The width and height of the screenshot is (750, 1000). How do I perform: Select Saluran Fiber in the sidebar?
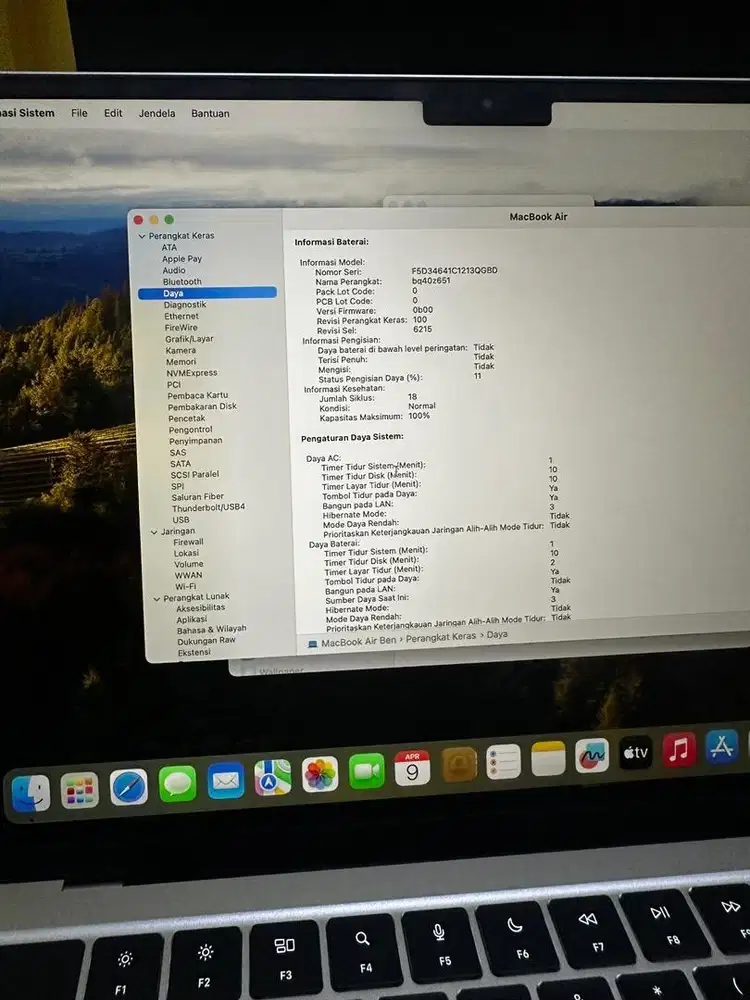coord(198,497)
